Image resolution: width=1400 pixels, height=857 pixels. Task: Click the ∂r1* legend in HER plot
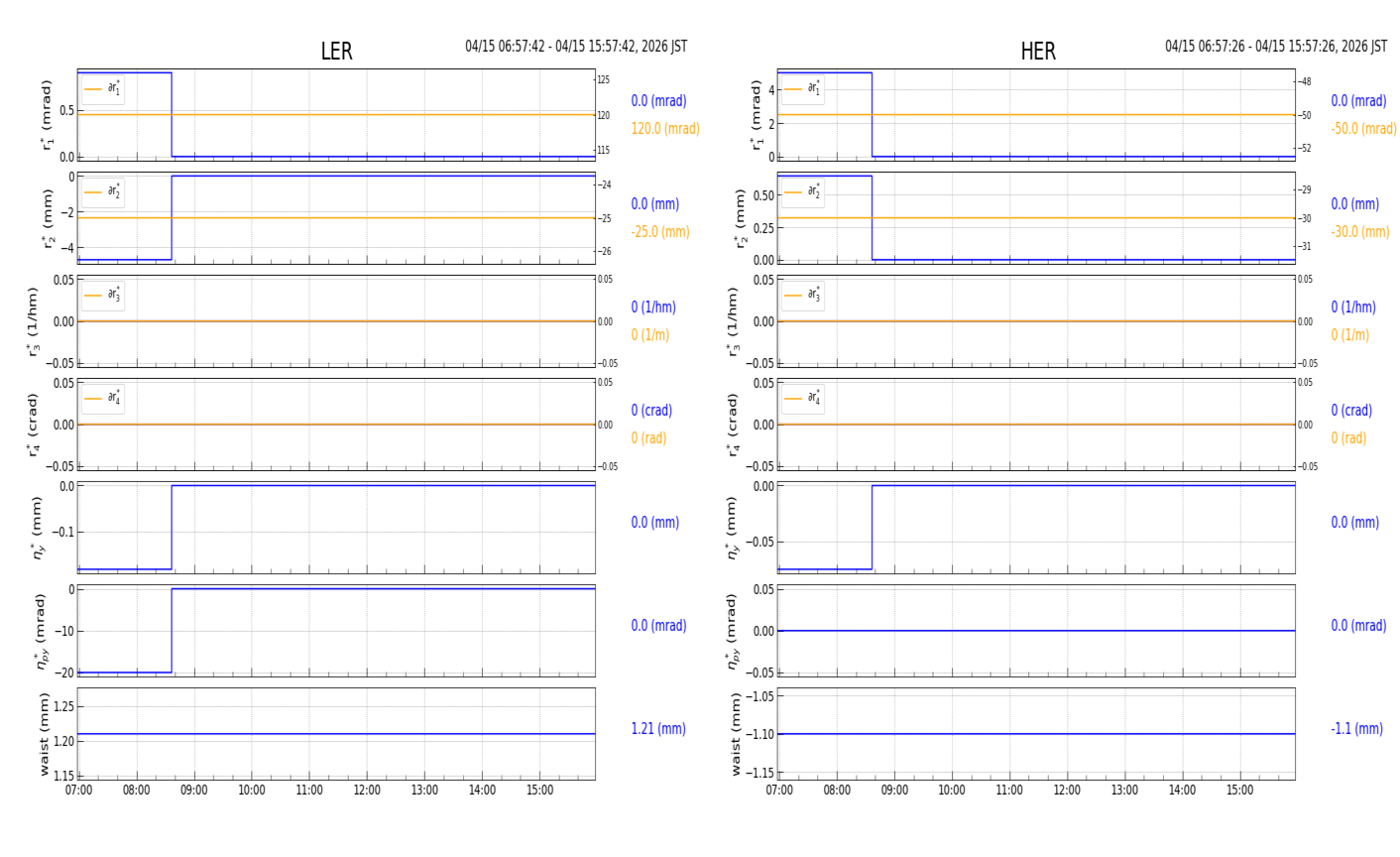[x=803, y=89]
